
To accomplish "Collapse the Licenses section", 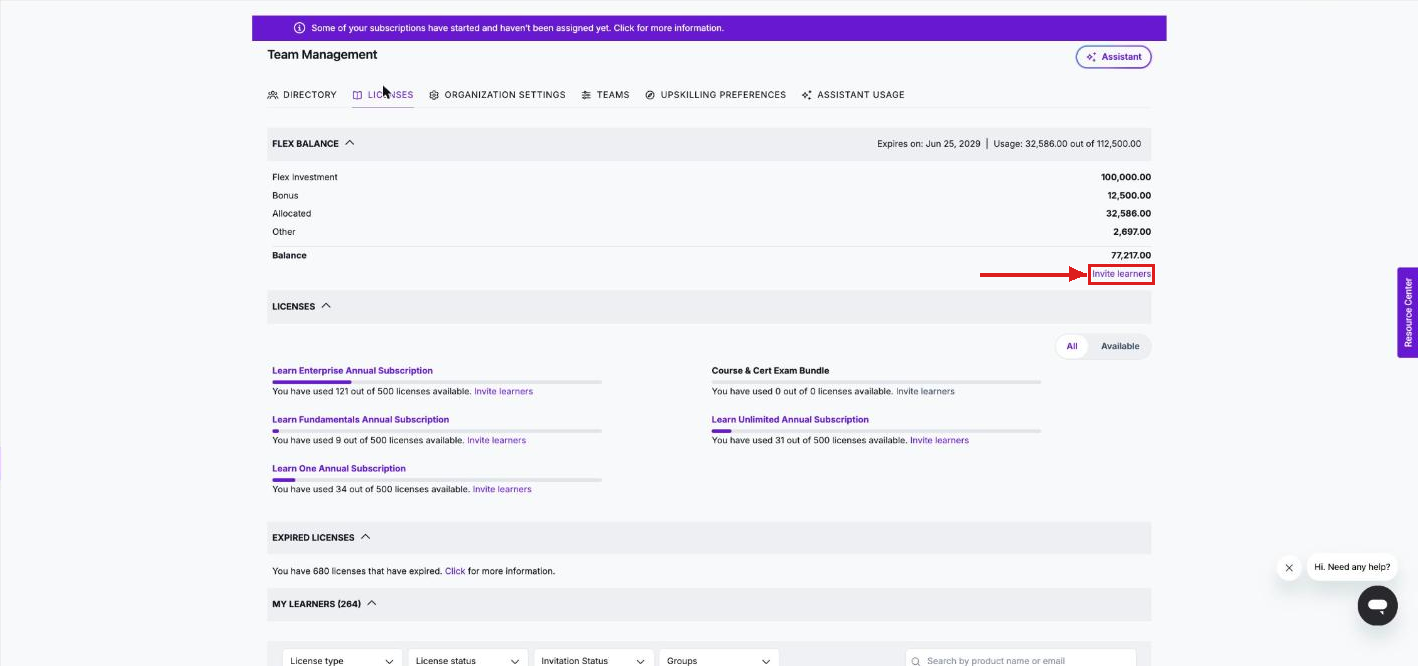I will click(x=326, y=306).
